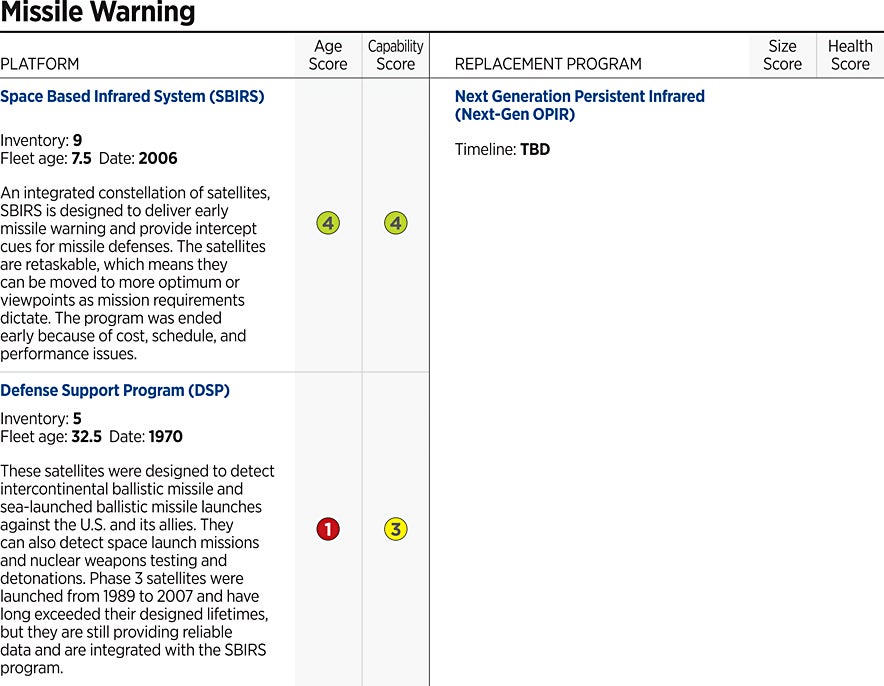
Task: Click the SBIRS Capability Score green circle
Action: coord(396,223)
